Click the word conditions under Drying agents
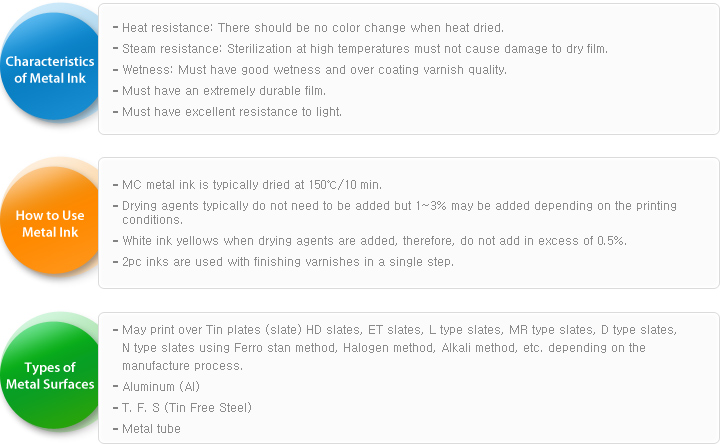 click(x=152, y=220)
